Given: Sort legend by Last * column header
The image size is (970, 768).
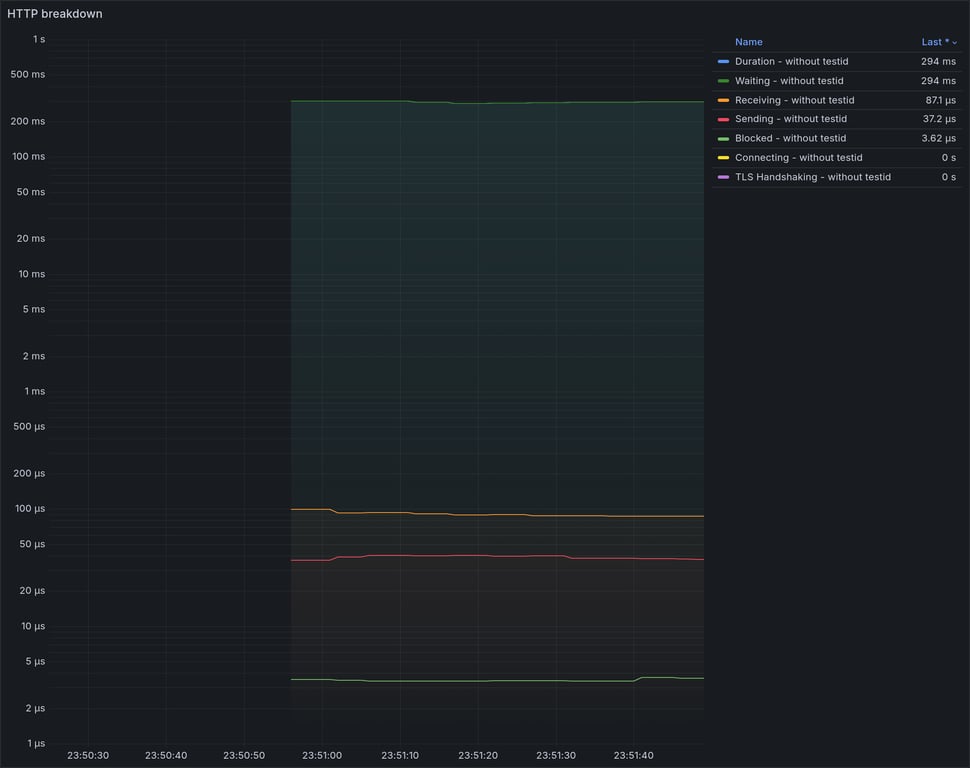Looking at the screenshot, I should pyautogui.click(x=938, y=42).
